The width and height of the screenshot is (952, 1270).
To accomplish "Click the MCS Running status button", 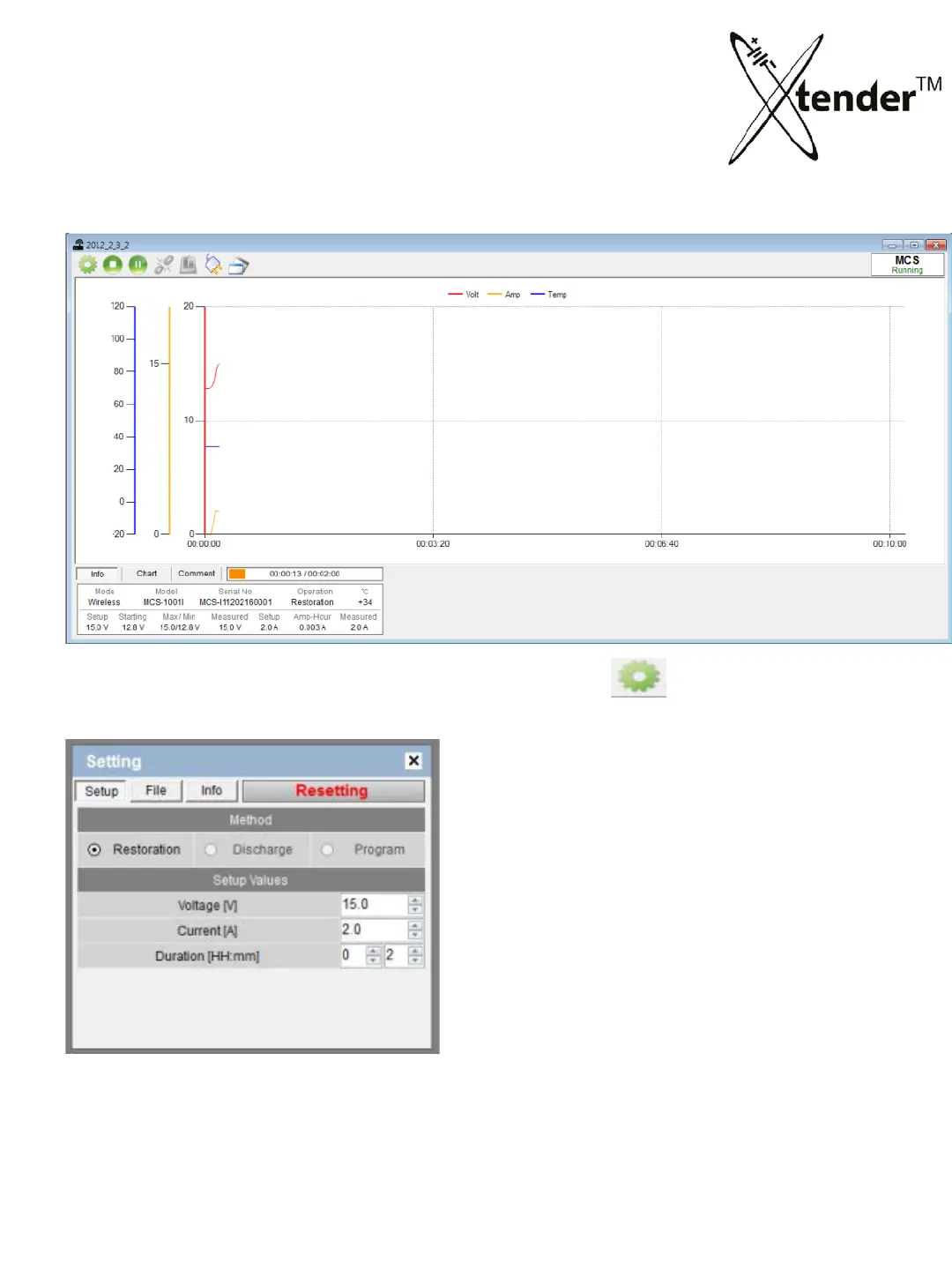I will pos(907,265).
